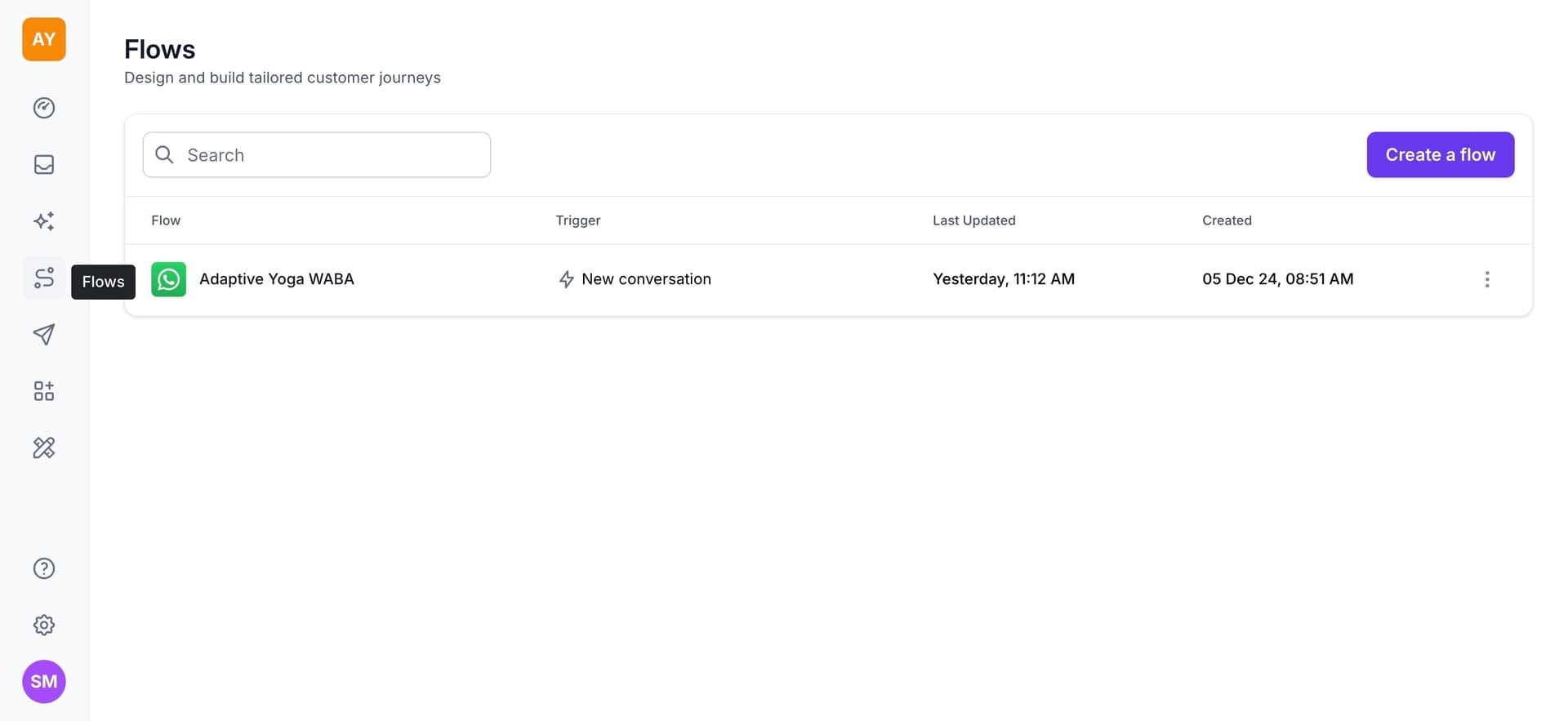The height and width of the screenshot is (721, 1568).
Task: Open the inbox icon in sidebar
Action: point(44,165)
